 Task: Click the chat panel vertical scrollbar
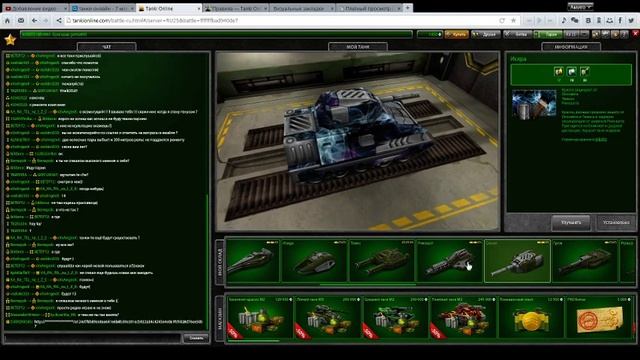click(x=207, y=261)
